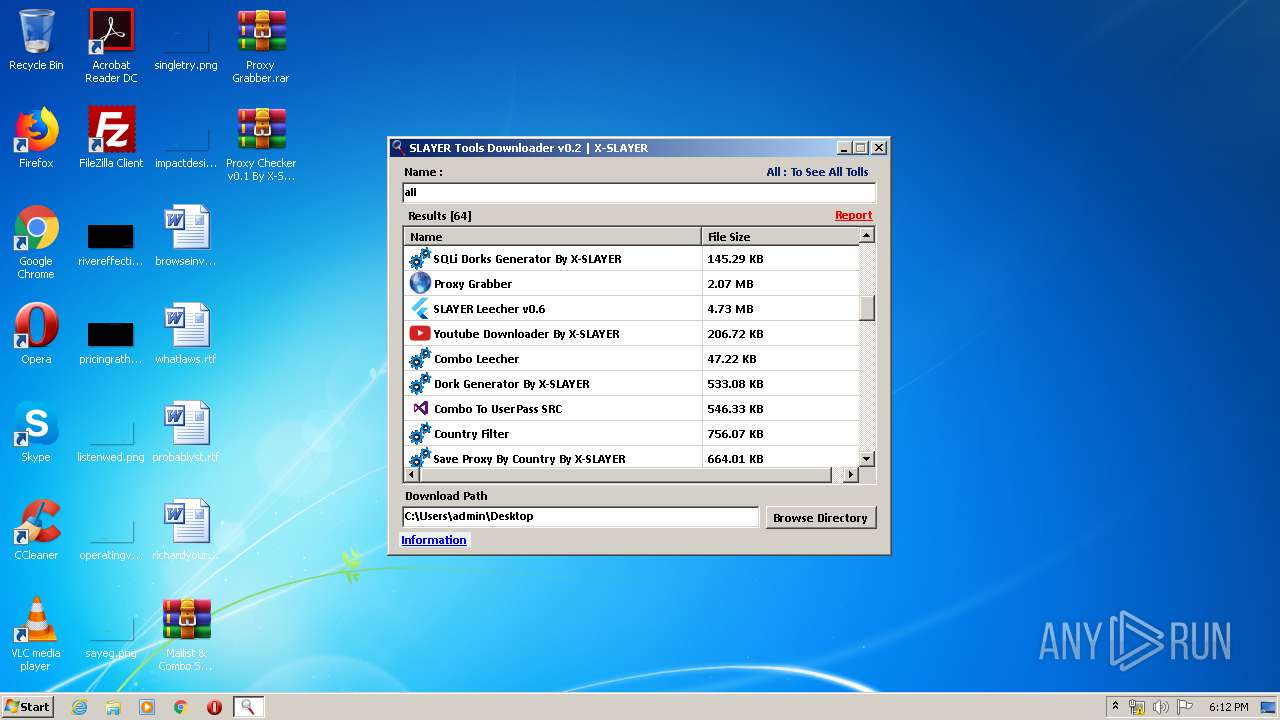Sort list by File Size column header

[x=780, y=237]
